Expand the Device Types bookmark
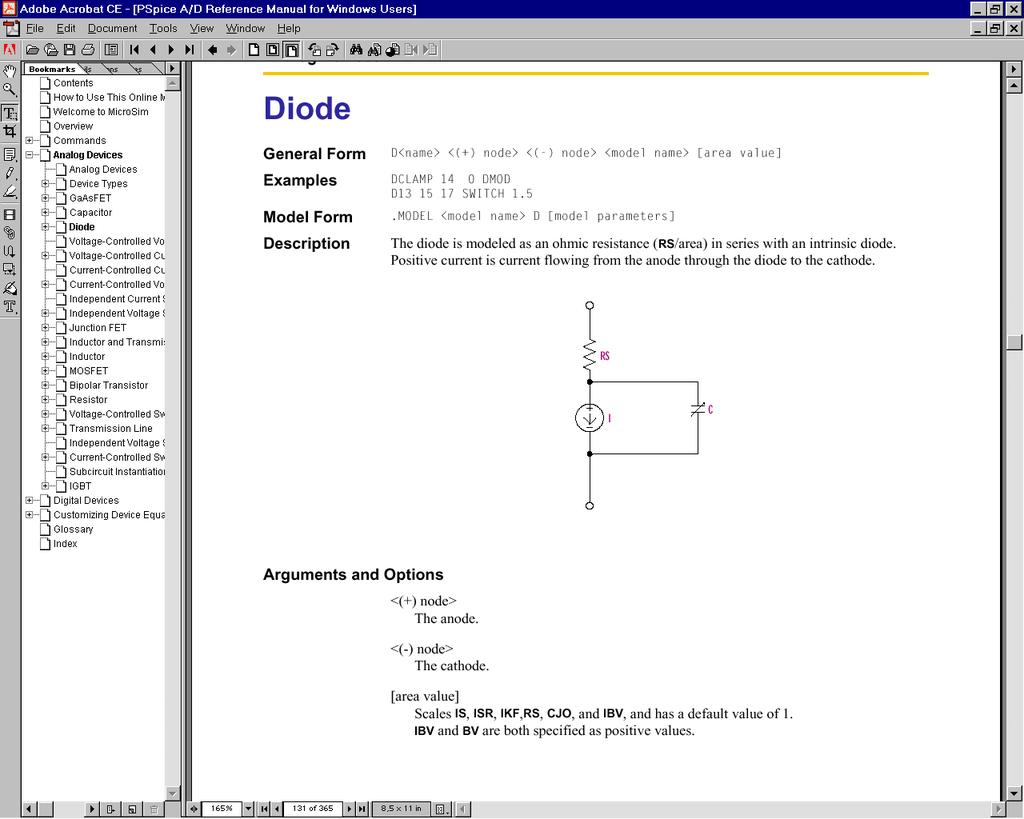The height and width of the screenshot is (819, 1024). pyautogui.click(x=45, y=184)
